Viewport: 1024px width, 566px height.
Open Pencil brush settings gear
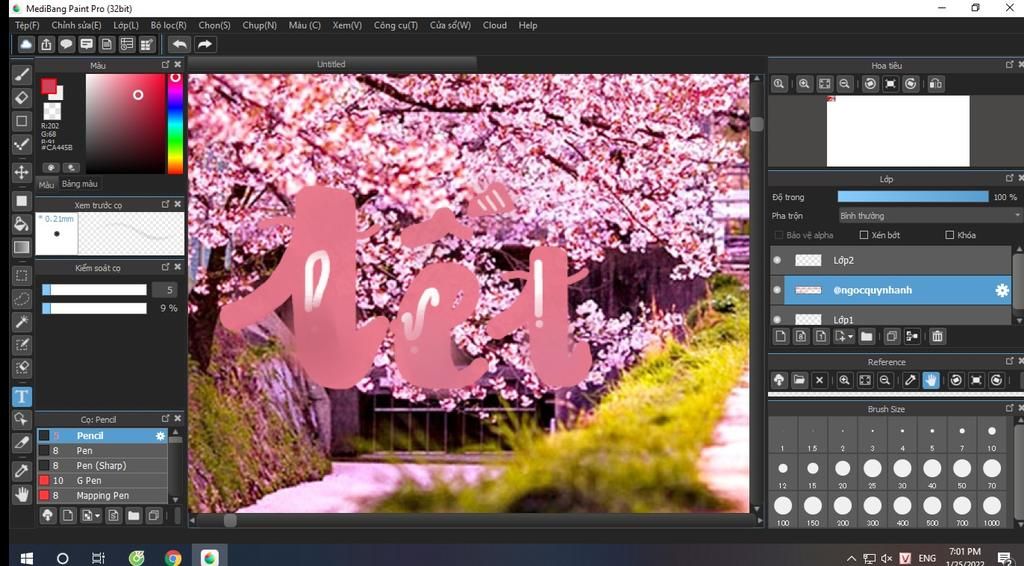160,435
